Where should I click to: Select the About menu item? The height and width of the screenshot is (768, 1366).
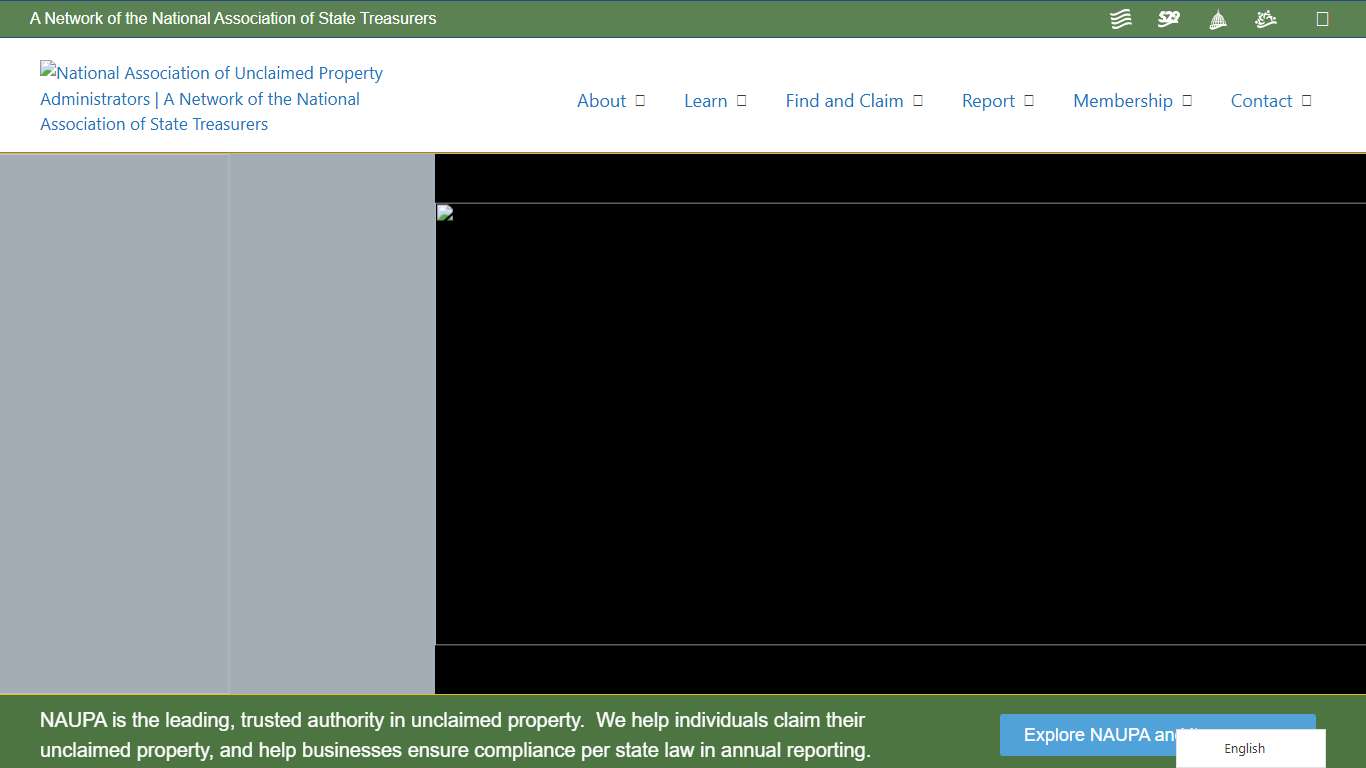[x=601, y=100]
